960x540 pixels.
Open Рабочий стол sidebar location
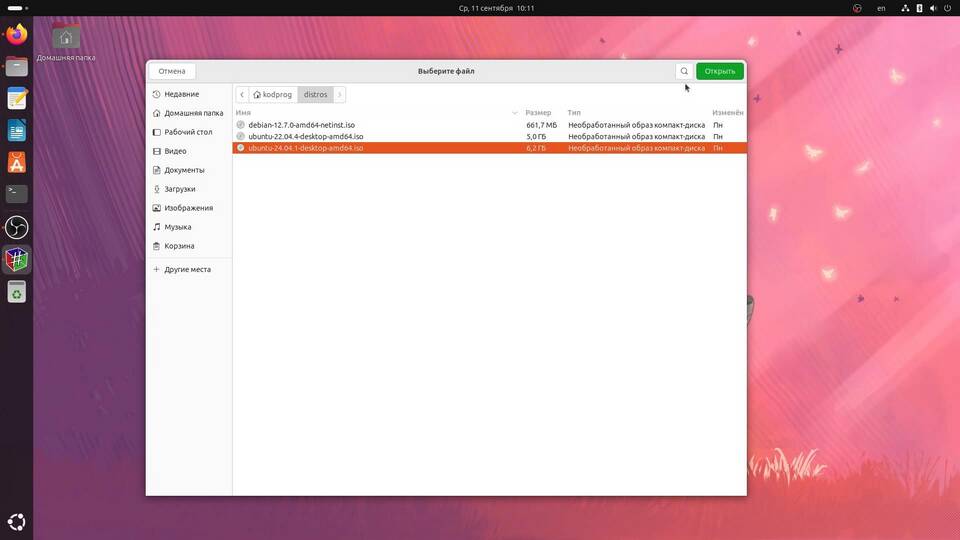[x=188, y=132]
